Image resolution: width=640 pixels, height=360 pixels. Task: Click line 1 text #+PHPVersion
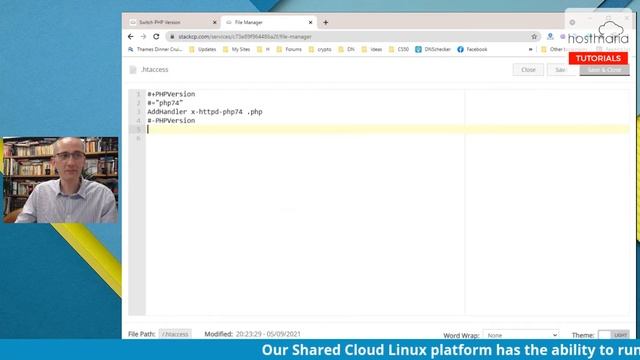click(171, 94)
